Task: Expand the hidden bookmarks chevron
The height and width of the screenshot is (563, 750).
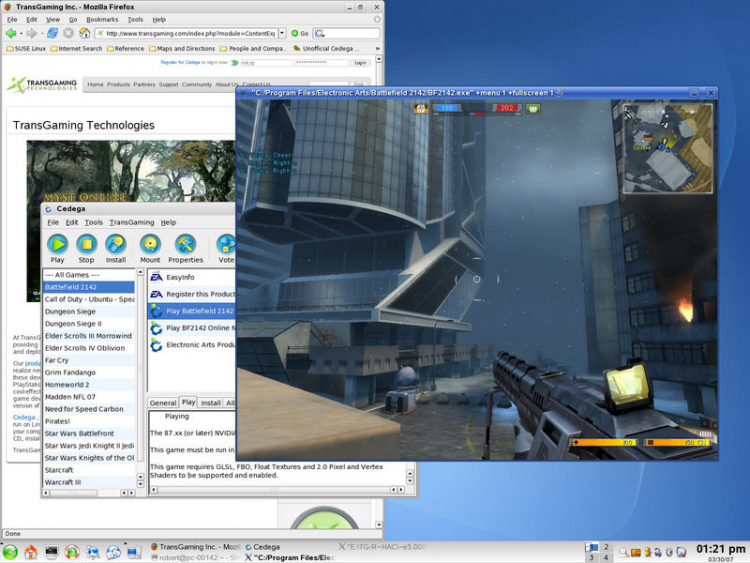Action: click(377, 48)
